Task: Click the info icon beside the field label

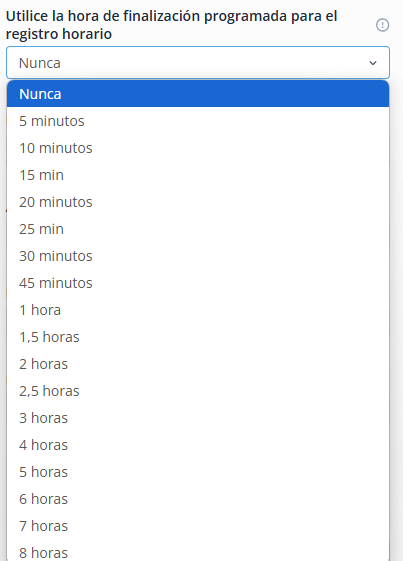Action: click(382, 25)
